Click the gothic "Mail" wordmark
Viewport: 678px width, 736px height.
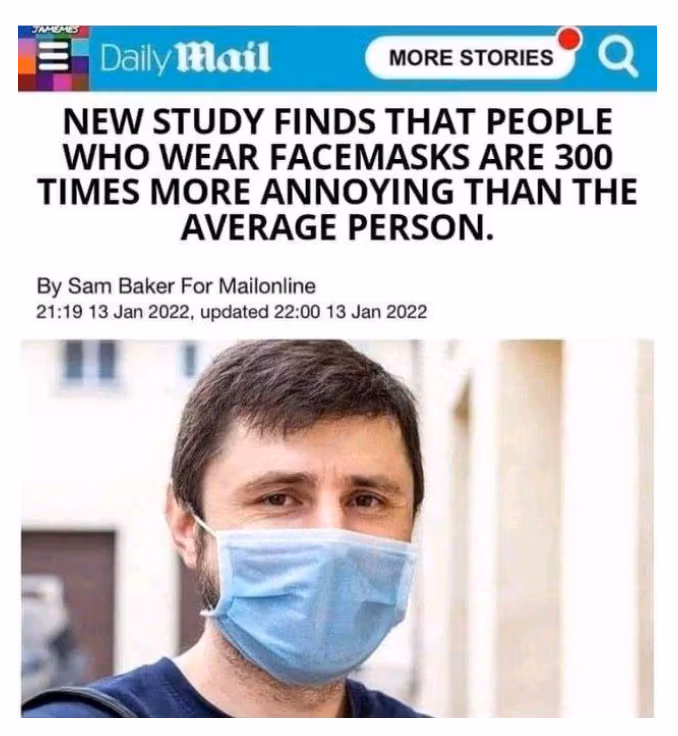pos(223,58)
